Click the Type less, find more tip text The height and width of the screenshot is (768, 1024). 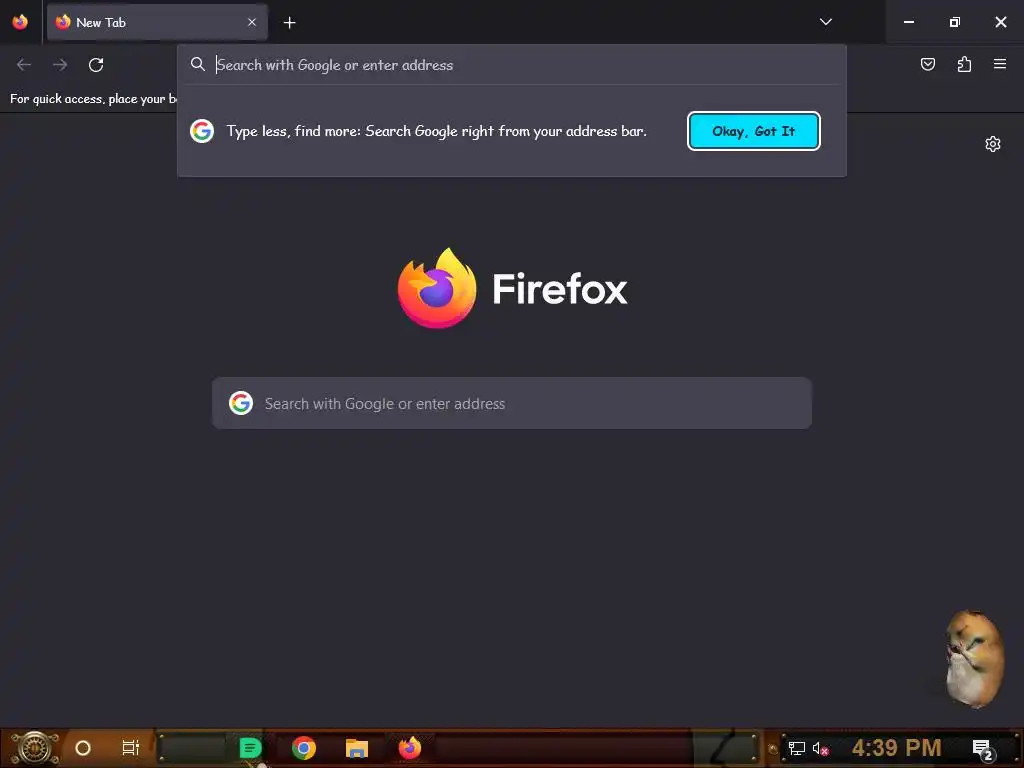(x=436, y=131)
